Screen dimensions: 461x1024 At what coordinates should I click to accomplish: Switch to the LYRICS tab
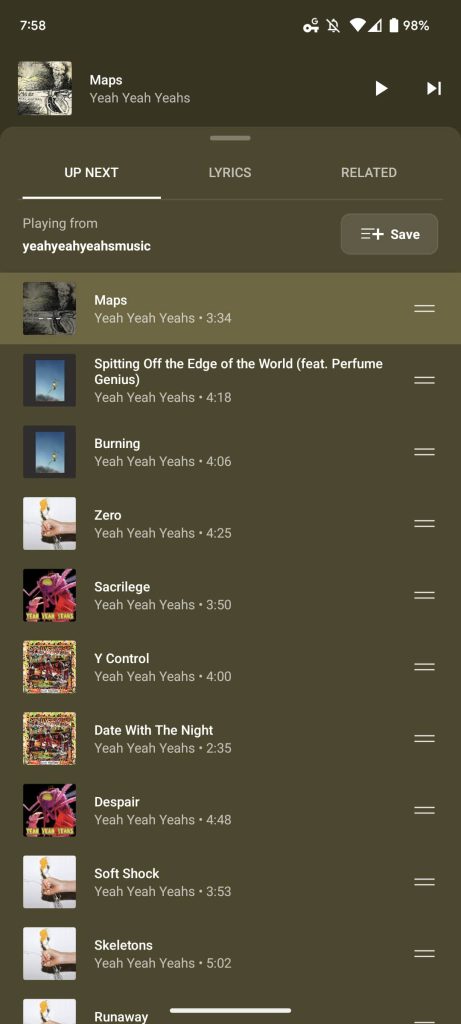point(230,172)
